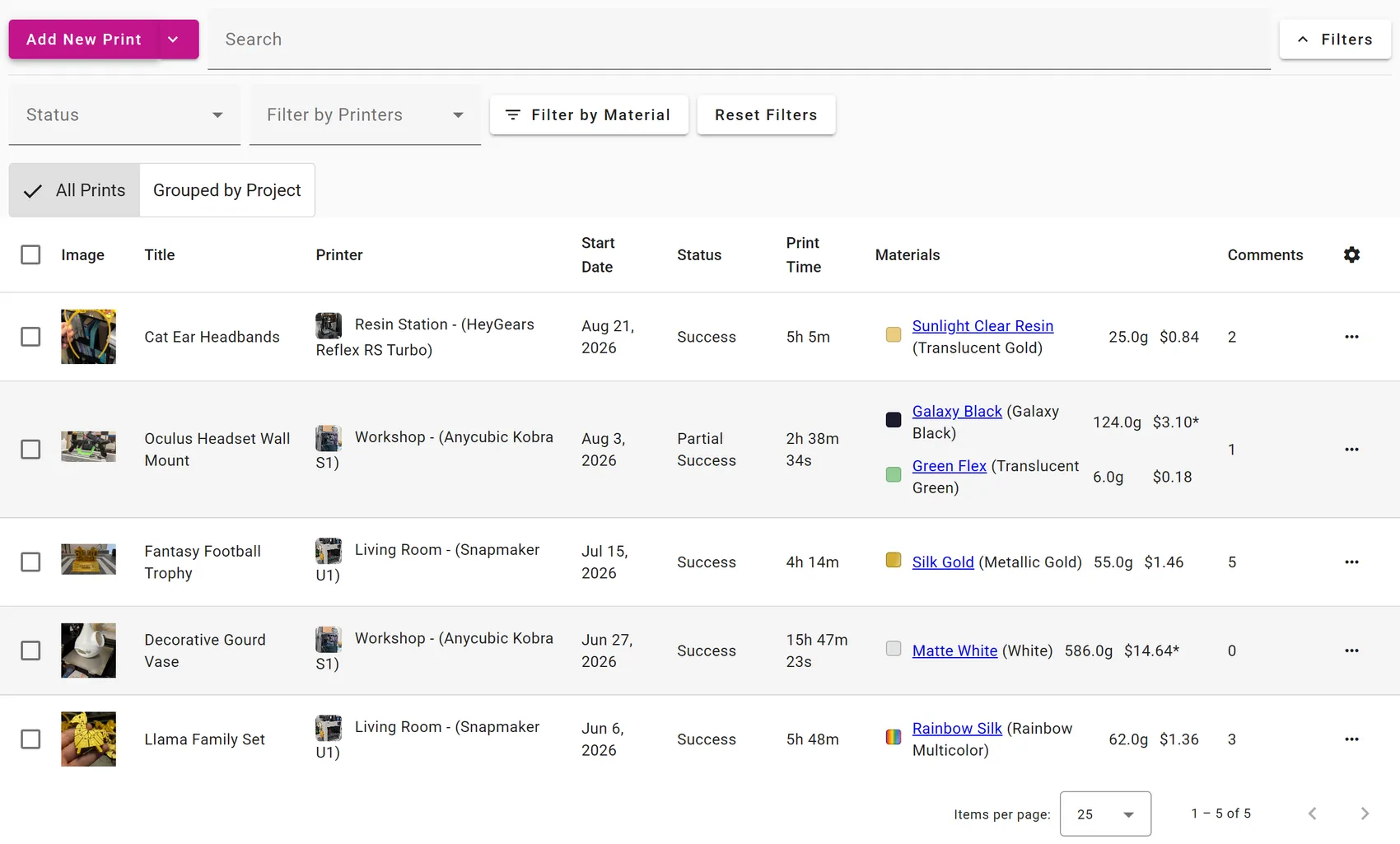
Task: Click Living Room printer icon in Fantasy Football row
Action: [329, 551]
